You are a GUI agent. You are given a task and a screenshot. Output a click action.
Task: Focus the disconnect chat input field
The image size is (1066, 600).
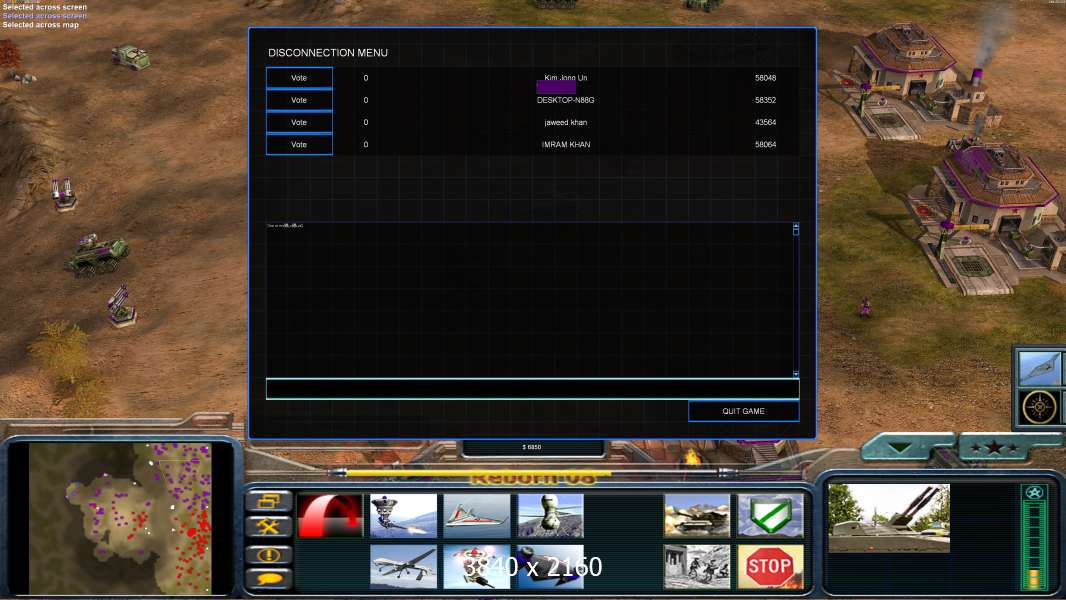click(532, 389)
